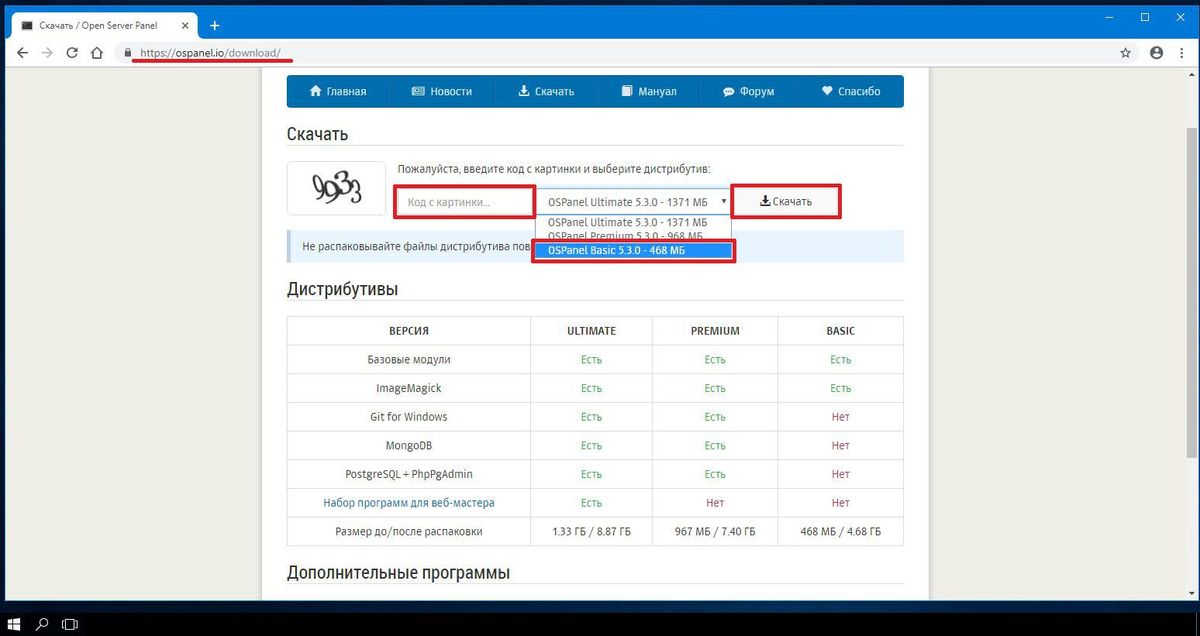Focus the Код с картинки input field

[x=466, y=202]
